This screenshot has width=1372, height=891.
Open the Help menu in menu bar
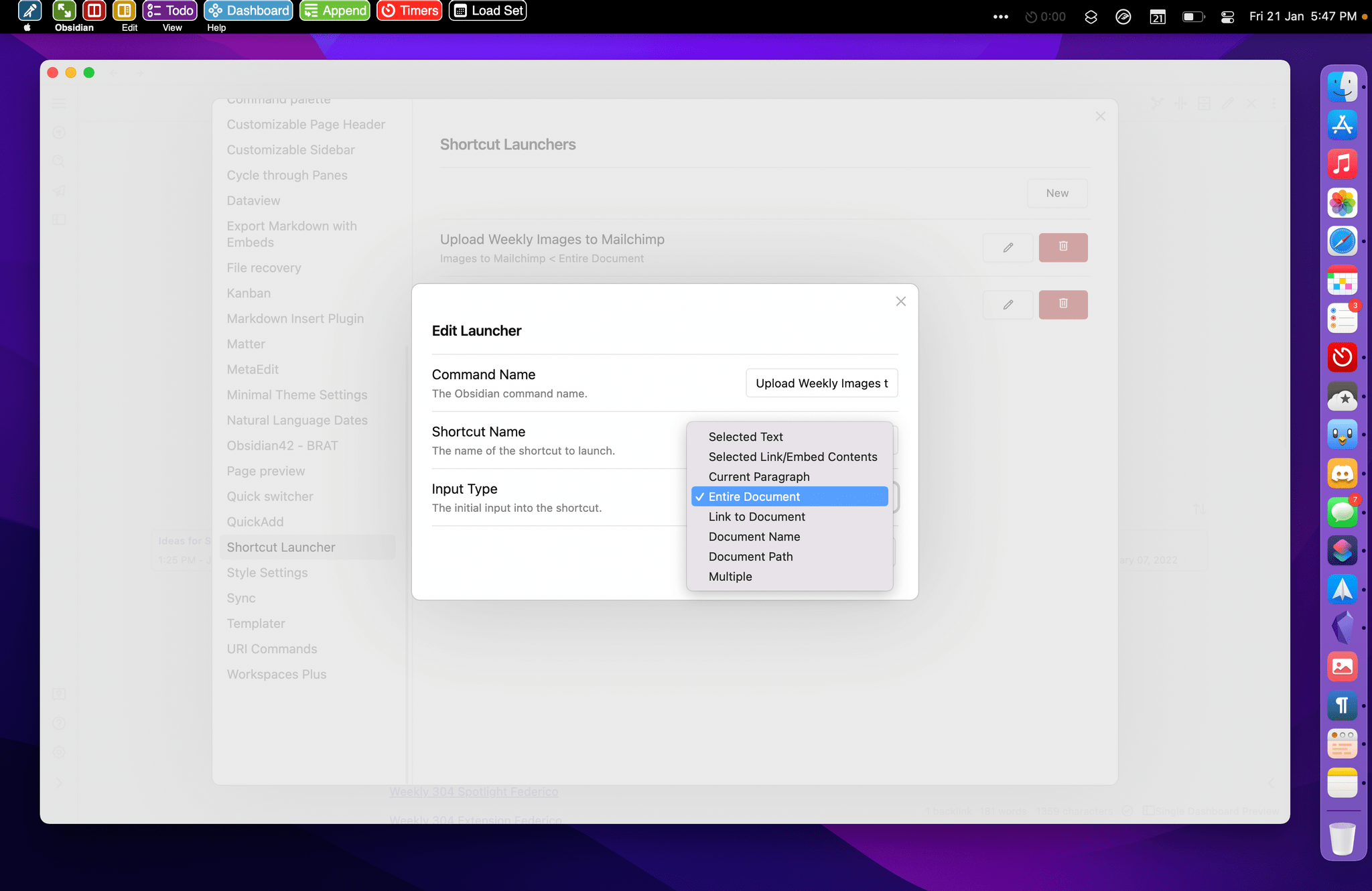click(216, 27)
